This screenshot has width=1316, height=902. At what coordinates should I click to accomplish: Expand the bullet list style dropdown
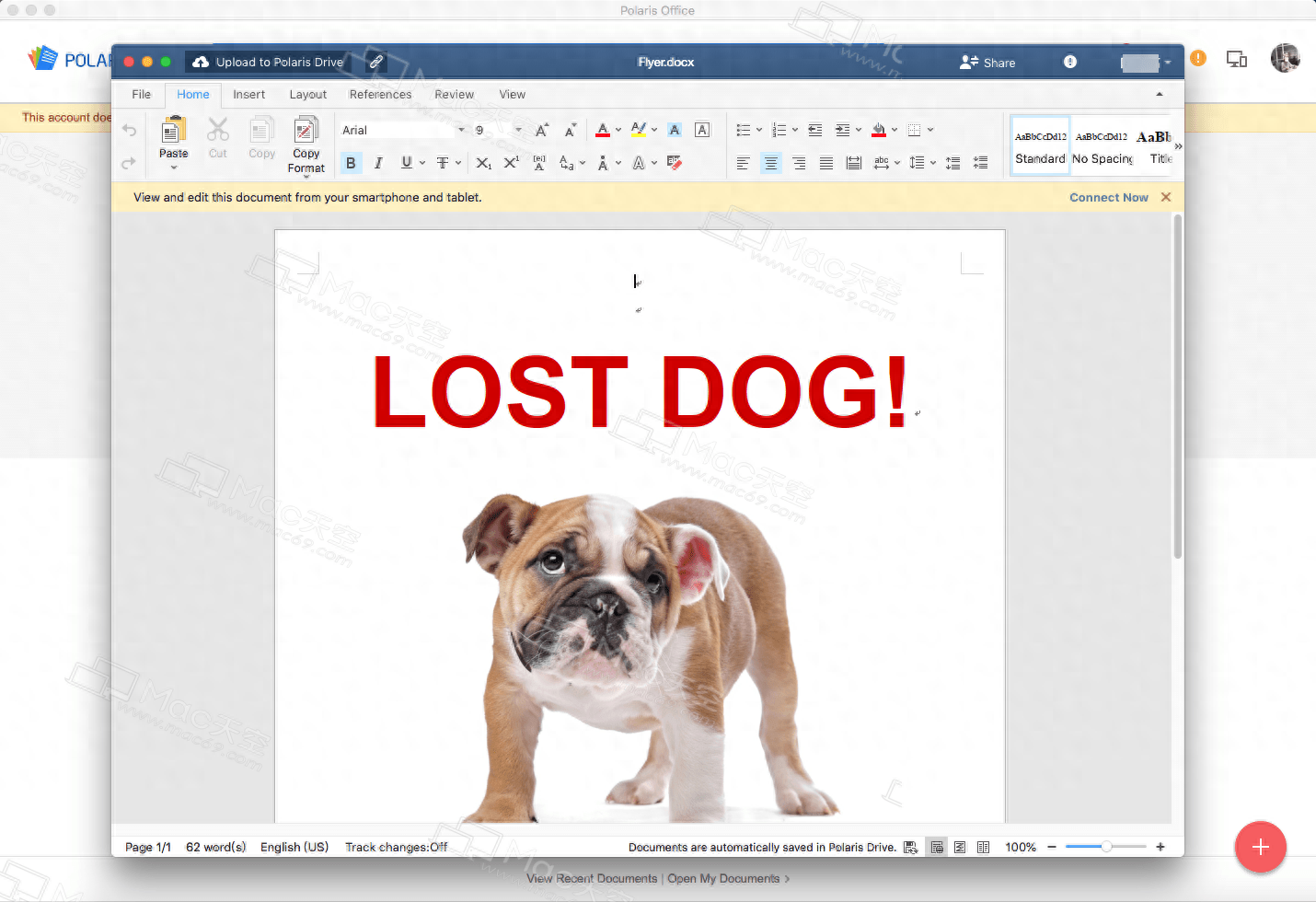click(759, 131)
